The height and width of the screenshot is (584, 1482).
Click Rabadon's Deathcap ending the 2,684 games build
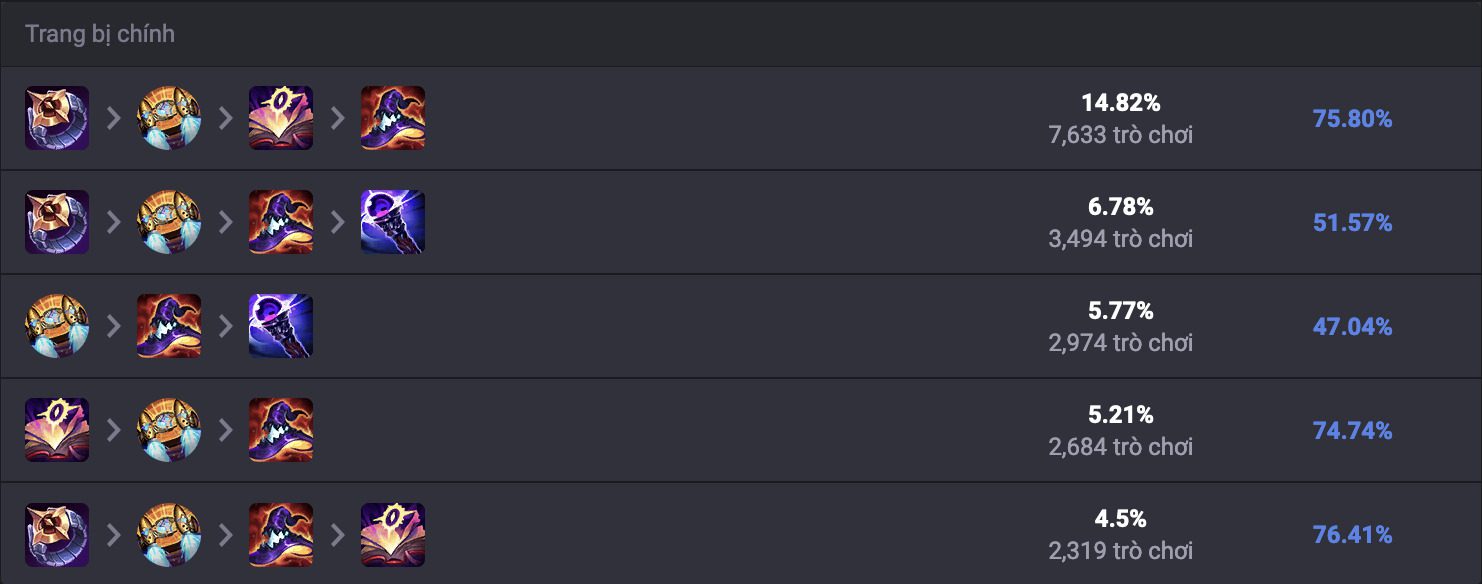281,430
